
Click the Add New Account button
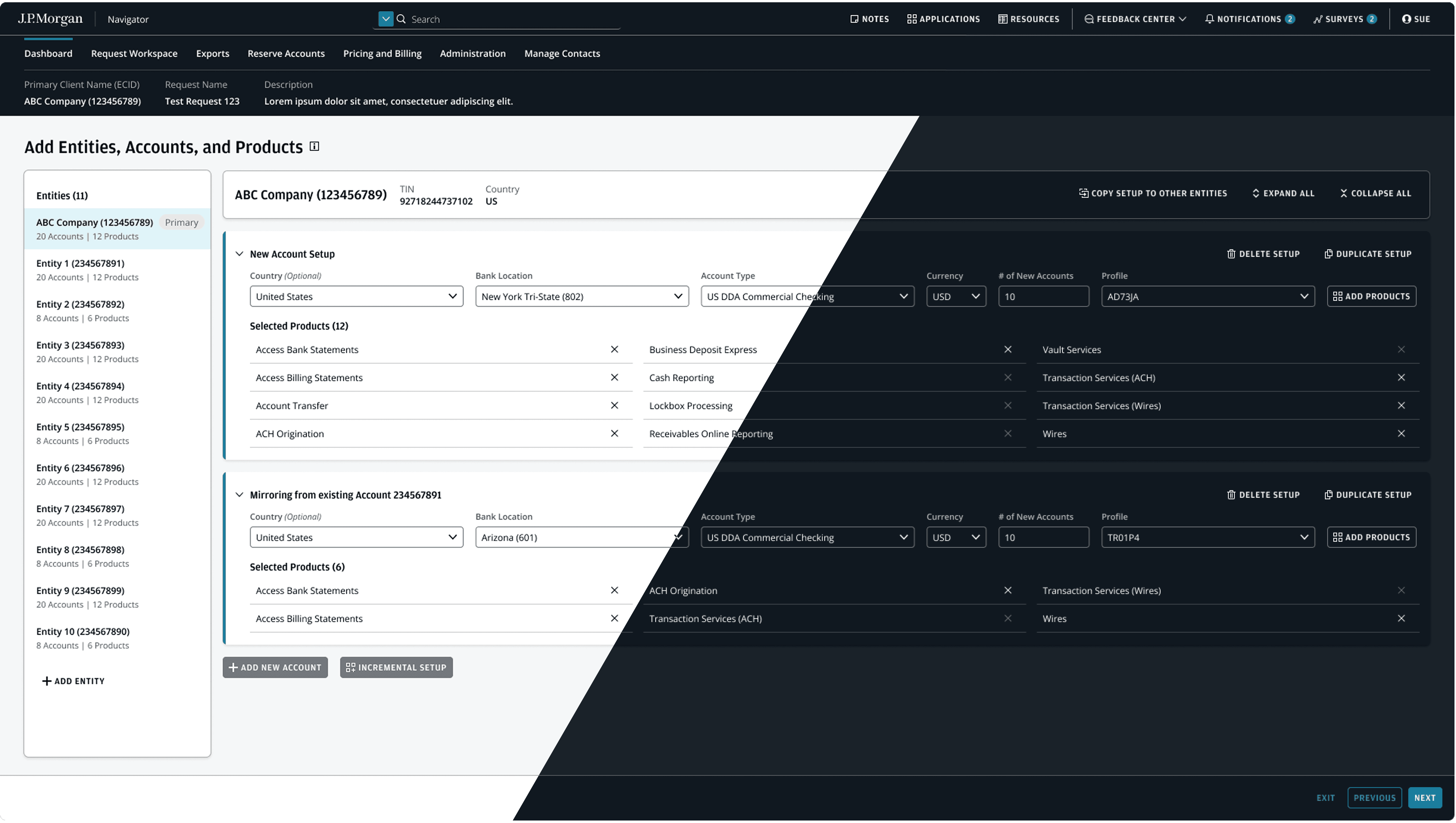pyautogui.click(x=275, y=667)
